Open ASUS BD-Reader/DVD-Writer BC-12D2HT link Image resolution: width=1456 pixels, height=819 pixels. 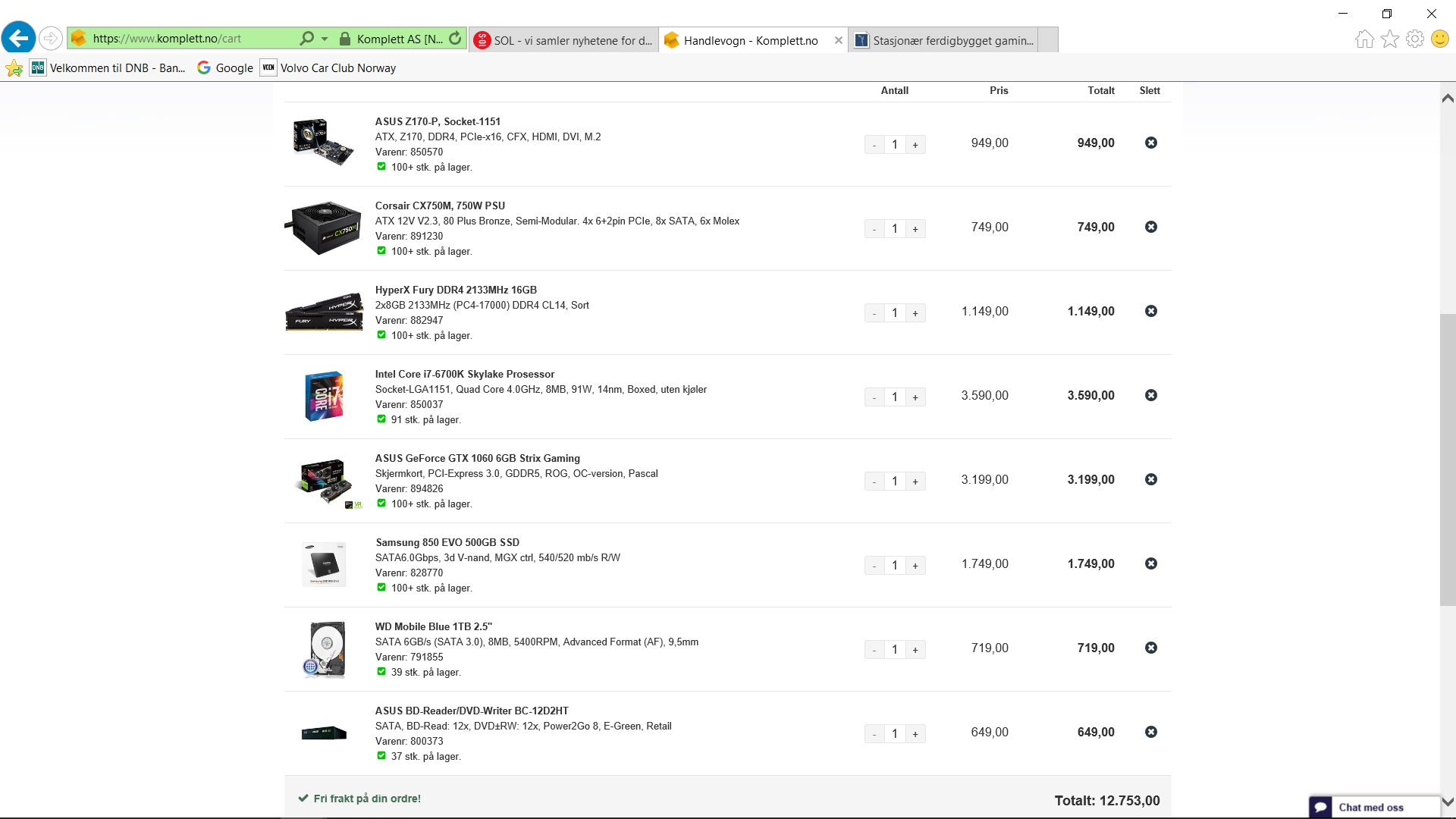(472, 711)
